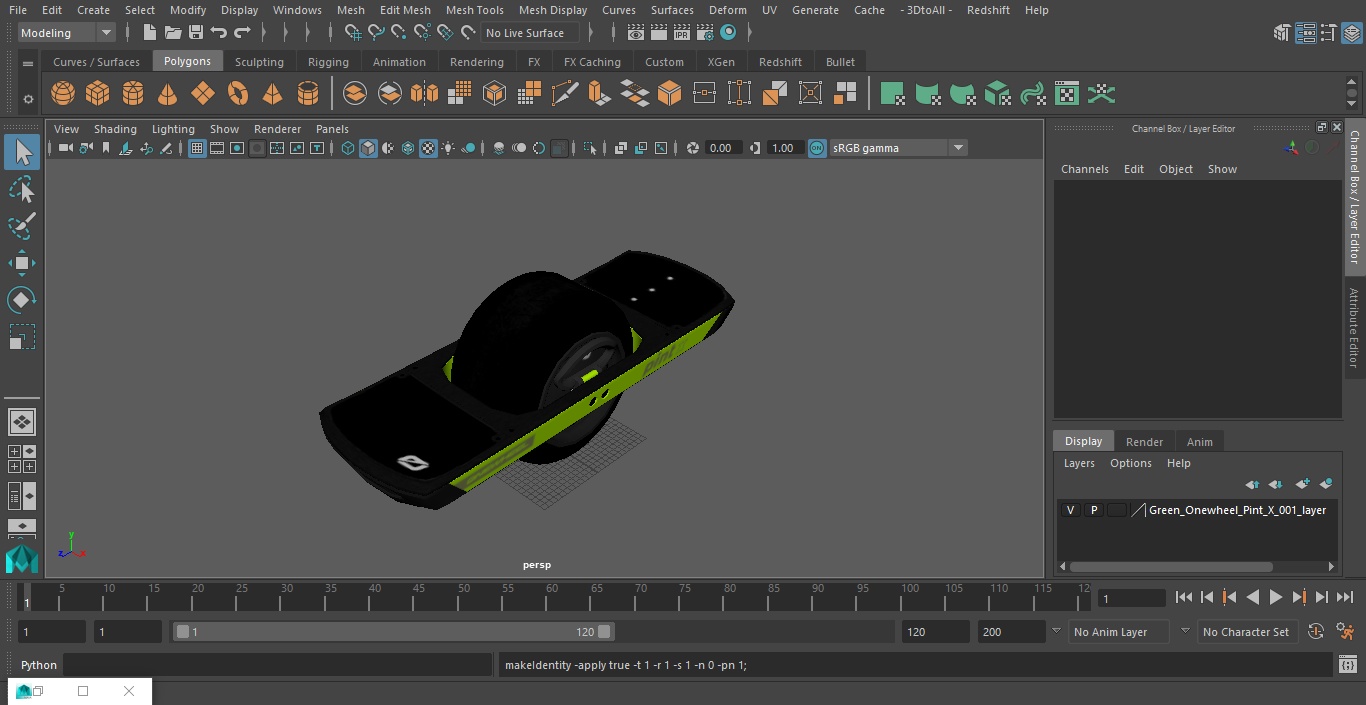Click the Mirror geometry shelf icon
Viewport: 1366px width, 705px height.
424,94
